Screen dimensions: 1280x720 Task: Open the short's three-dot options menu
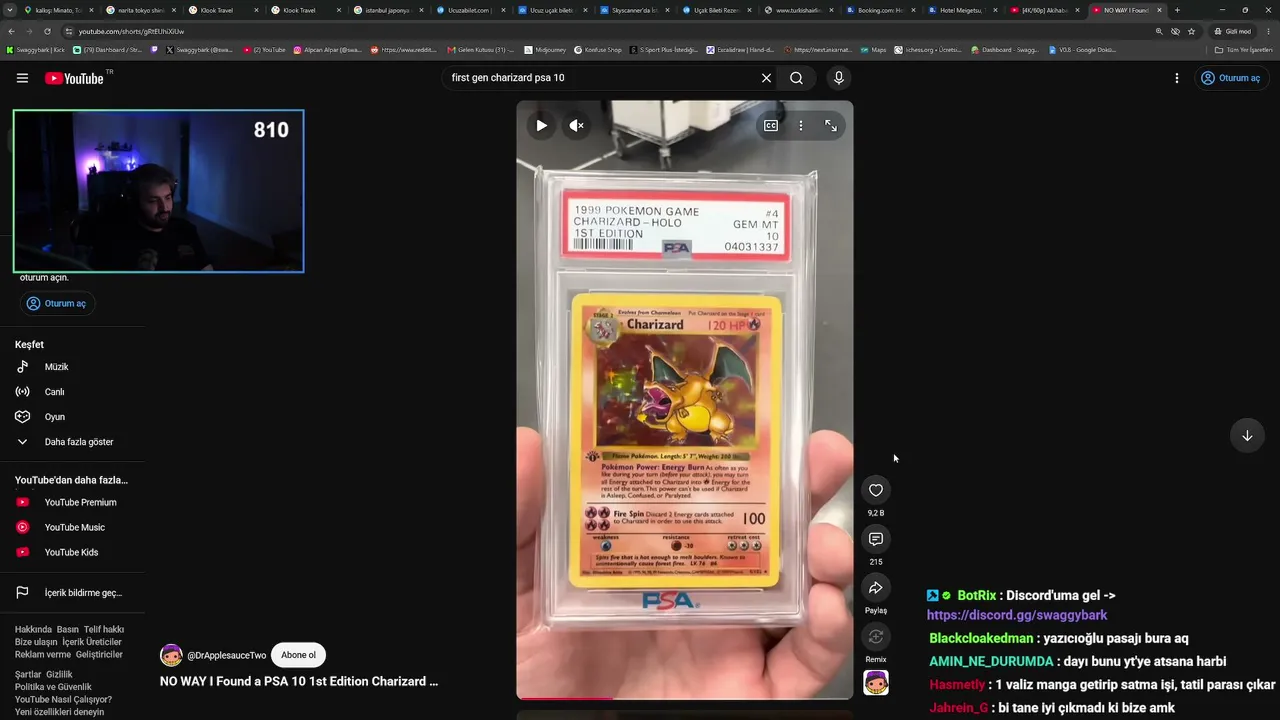(800, 125)
